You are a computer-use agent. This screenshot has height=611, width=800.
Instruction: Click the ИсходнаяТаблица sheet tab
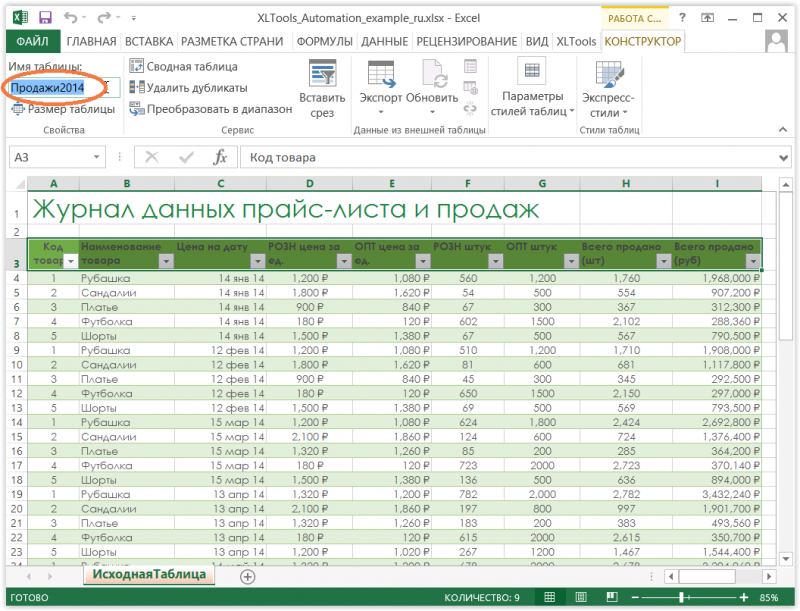point(154,575)
